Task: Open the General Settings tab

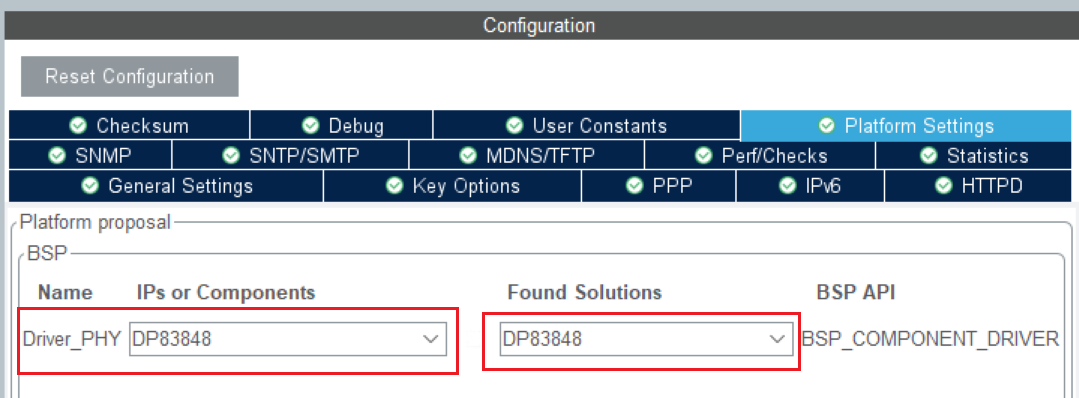Action: click(x=166, y=186)
